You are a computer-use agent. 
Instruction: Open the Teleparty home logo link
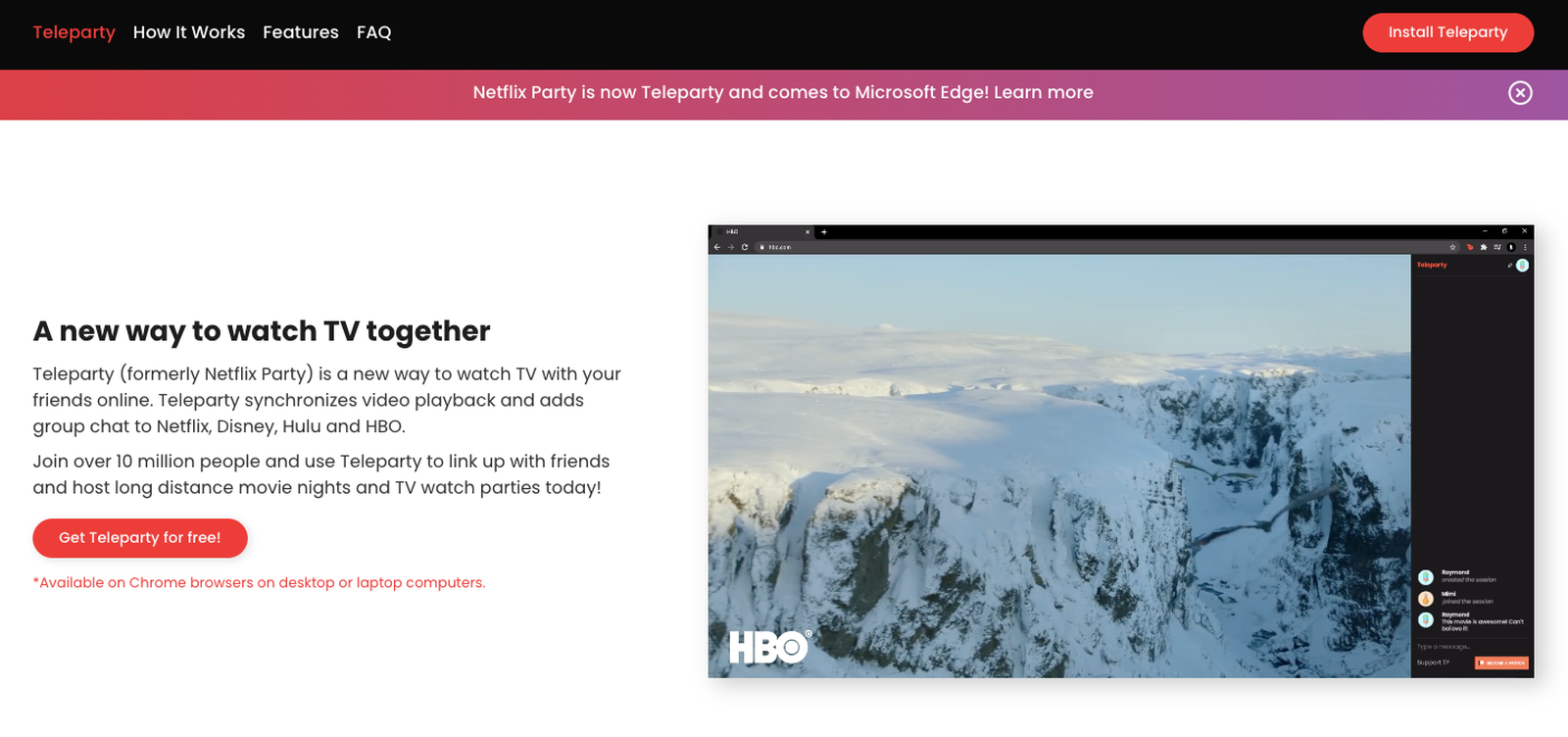pos(74,32)
